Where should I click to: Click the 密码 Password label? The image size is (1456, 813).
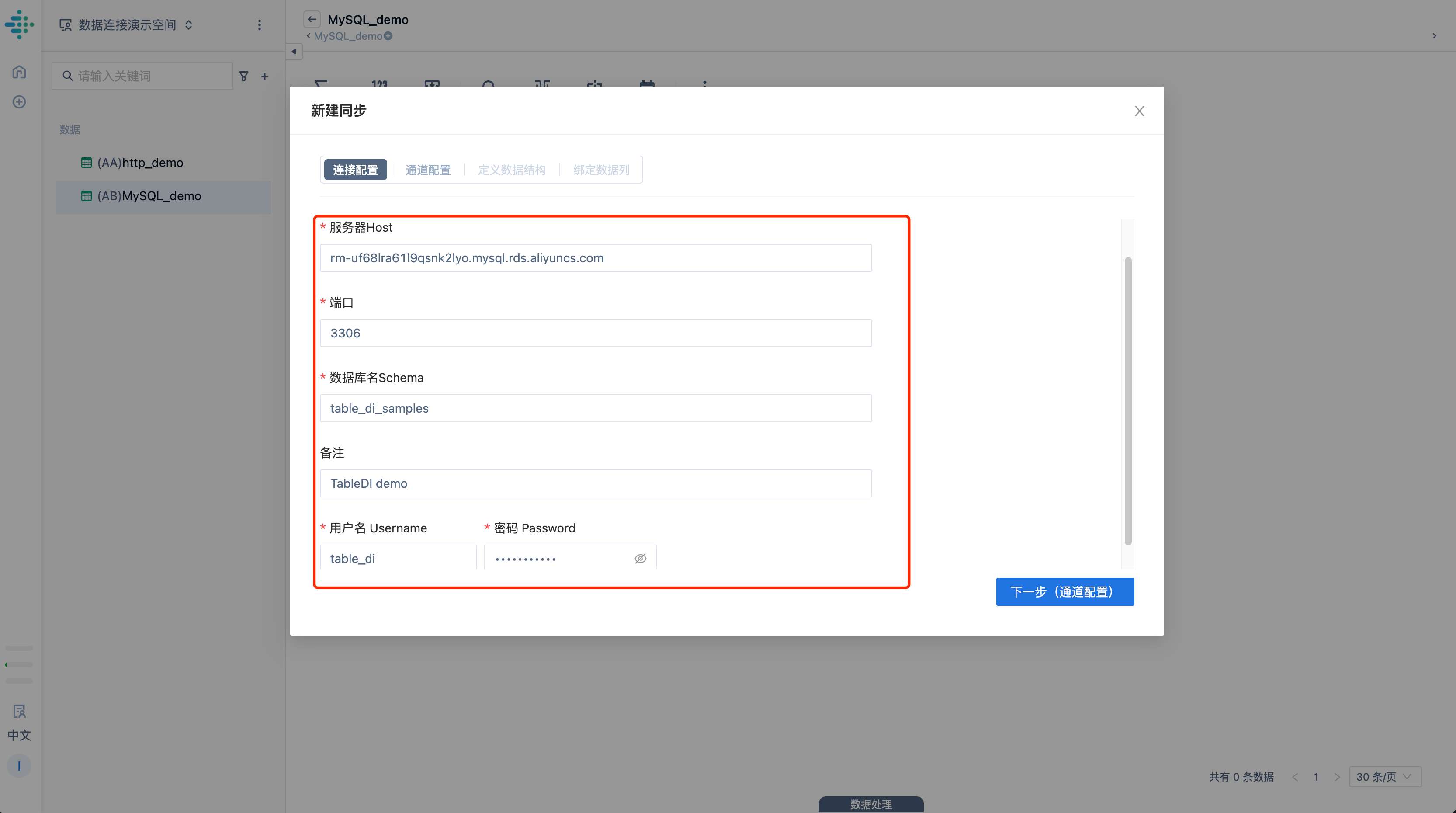(535, 528)
